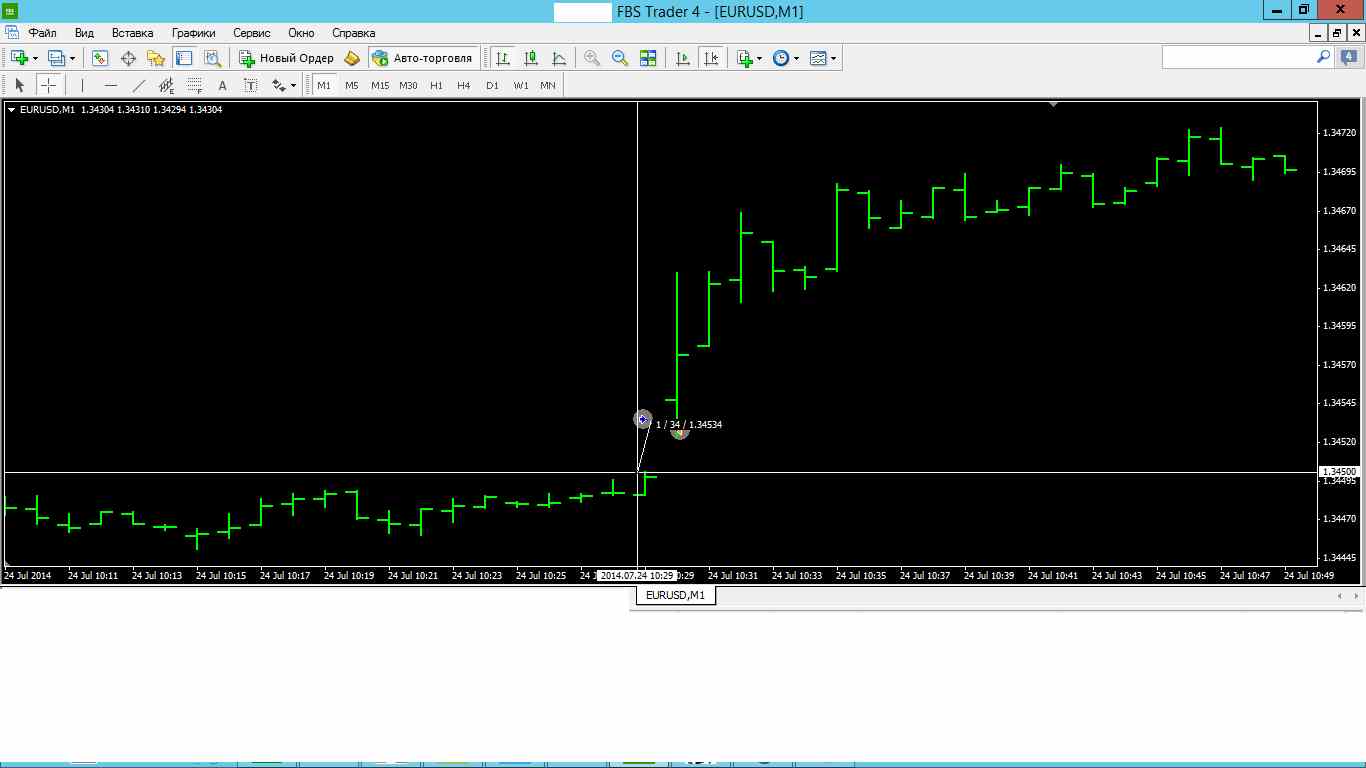The width and height of the screenshot is (1366, 768).
Task: Switch to the W1 timeframe
Action: (521, 85)
